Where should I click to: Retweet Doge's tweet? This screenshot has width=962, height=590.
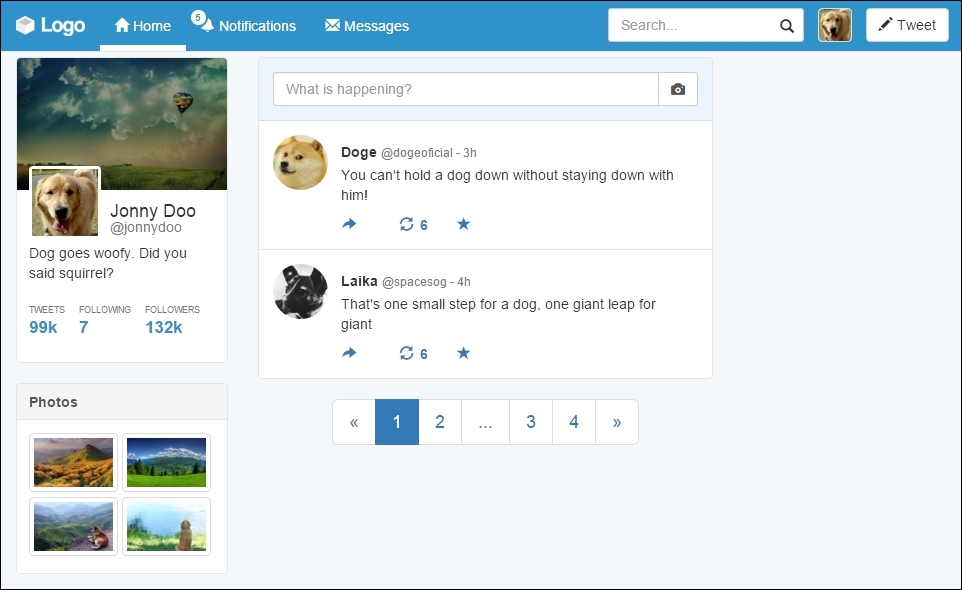pos(407,224)
